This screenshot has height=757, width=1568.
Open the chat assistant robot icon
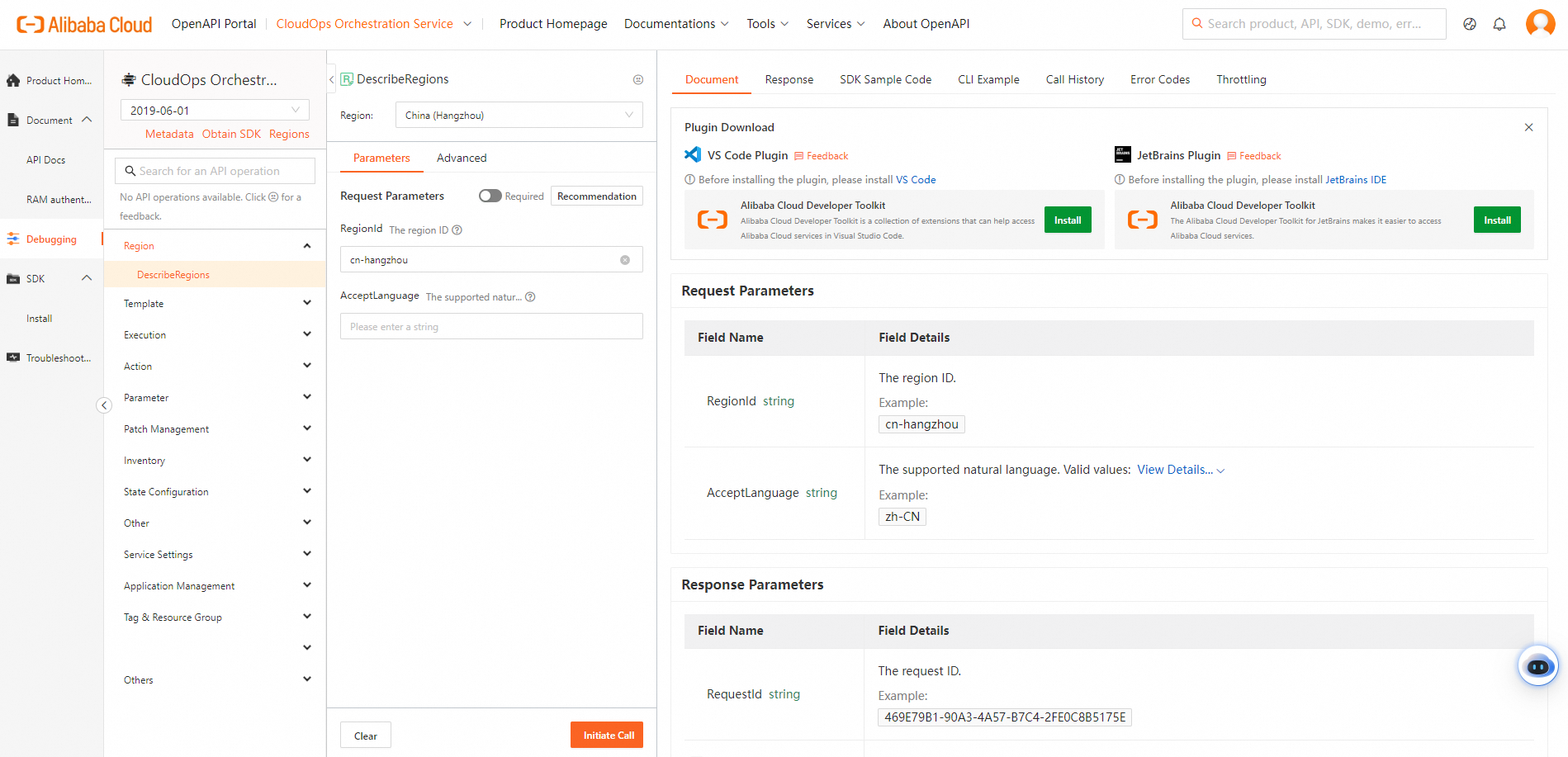coord(1537,666)
